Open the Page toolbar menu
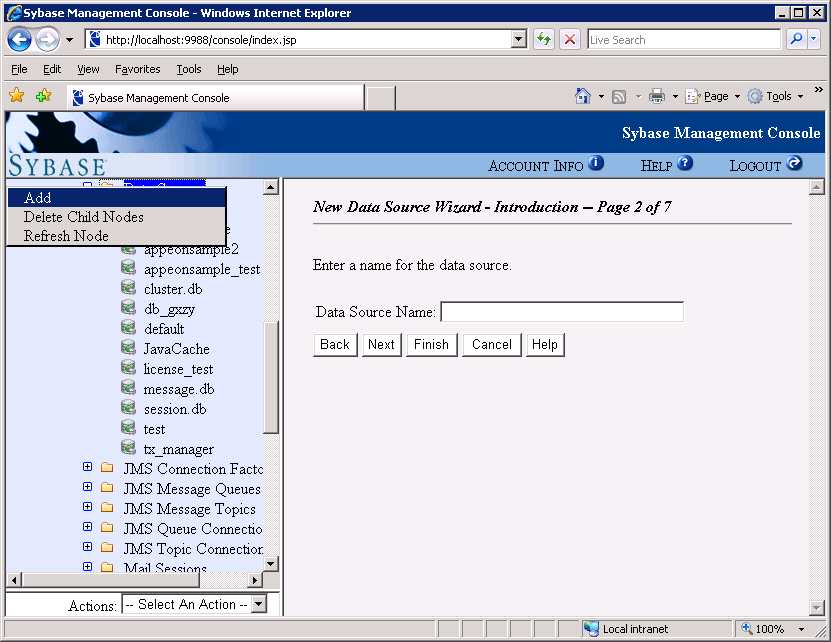 tap(713, 96)
